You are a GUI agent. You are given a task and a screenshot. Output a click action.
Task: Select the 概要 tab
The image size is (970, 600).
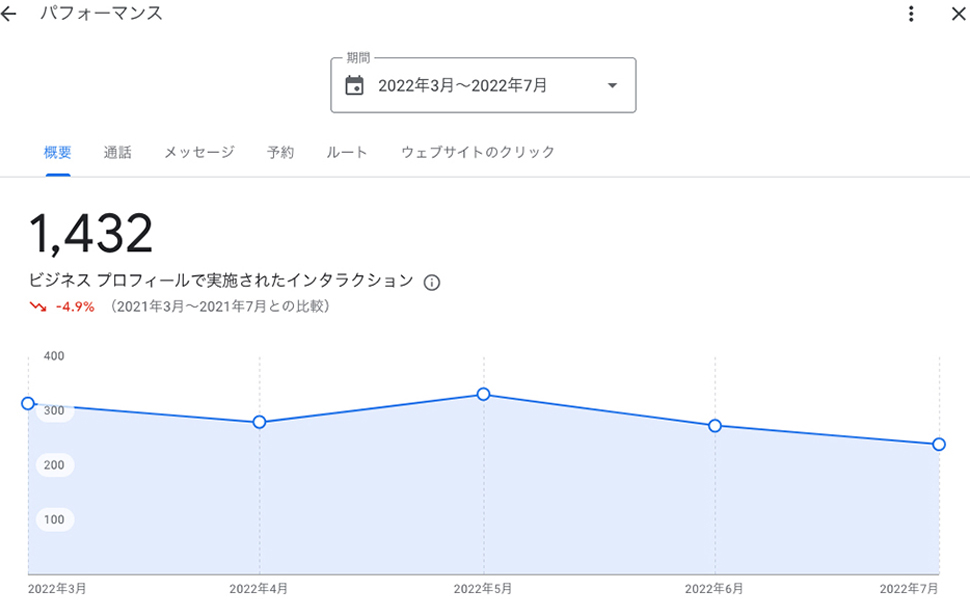58,153
